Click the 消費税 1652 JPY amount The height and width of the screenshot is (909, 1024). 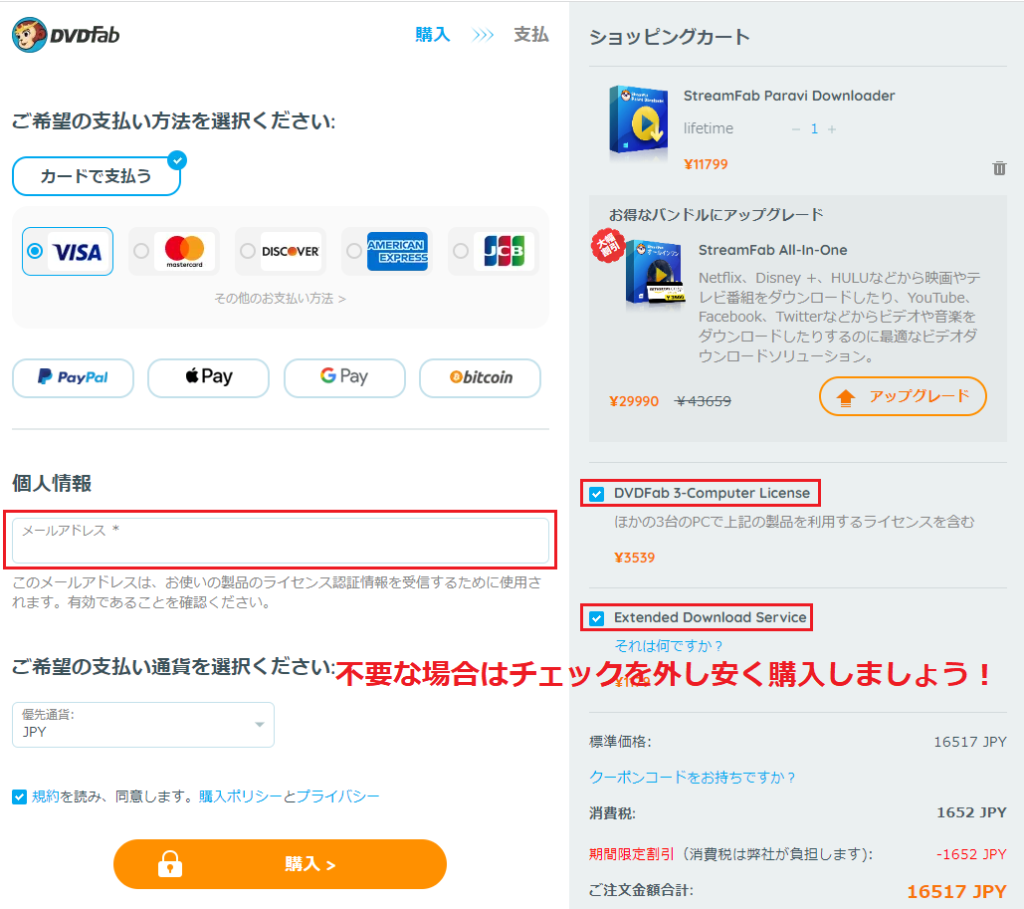pos(971,813)
